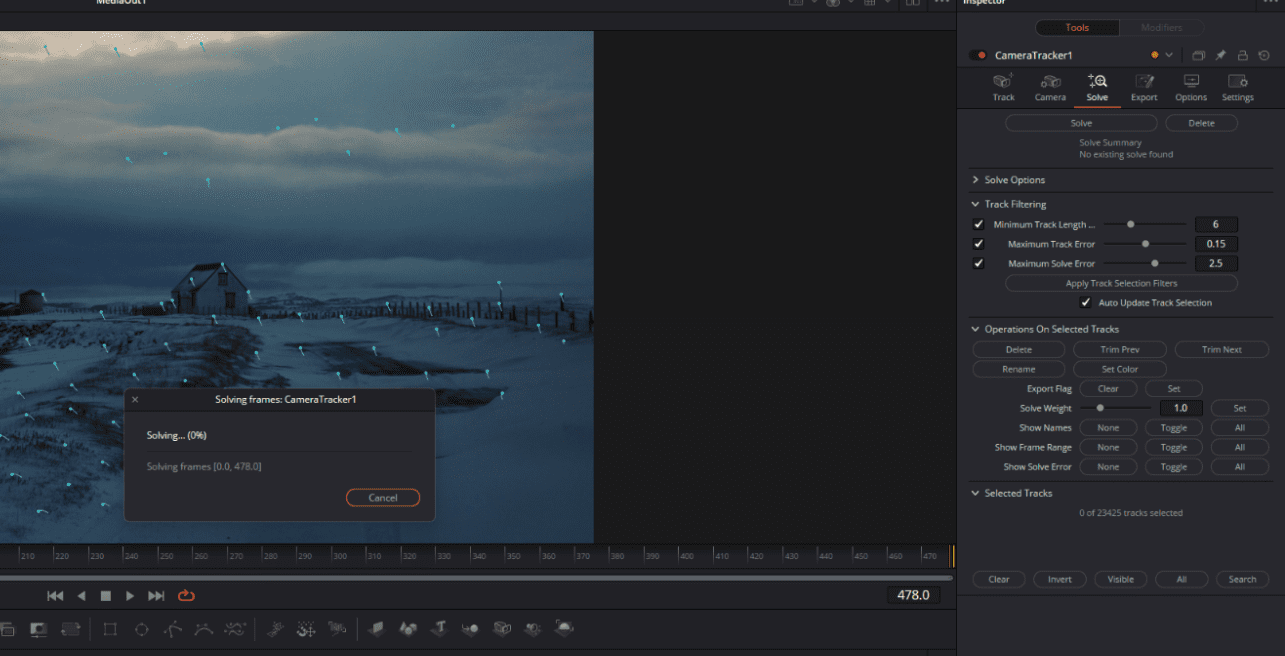
Task: Click the Set Color button
Action: pos(1120,369)
